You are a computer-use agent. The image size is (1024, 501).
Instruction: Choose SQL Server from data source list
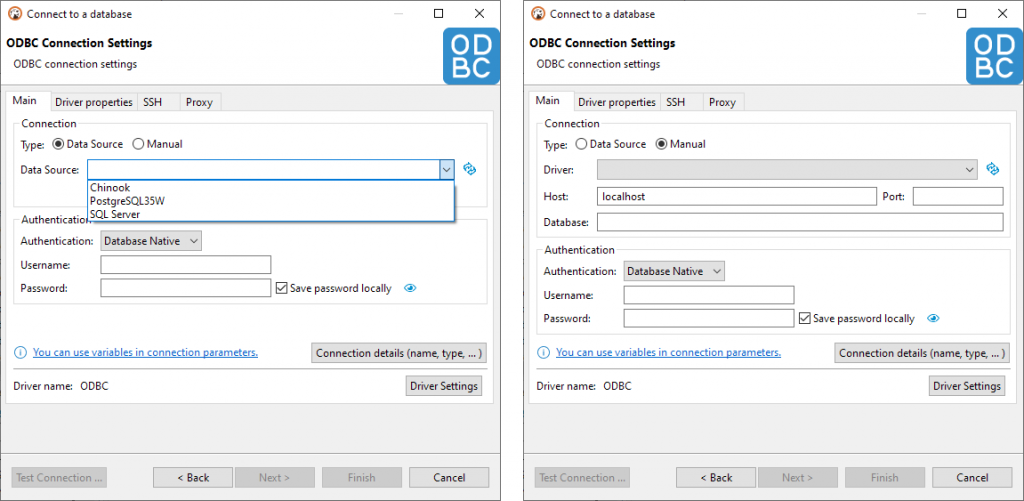[270, 214]
